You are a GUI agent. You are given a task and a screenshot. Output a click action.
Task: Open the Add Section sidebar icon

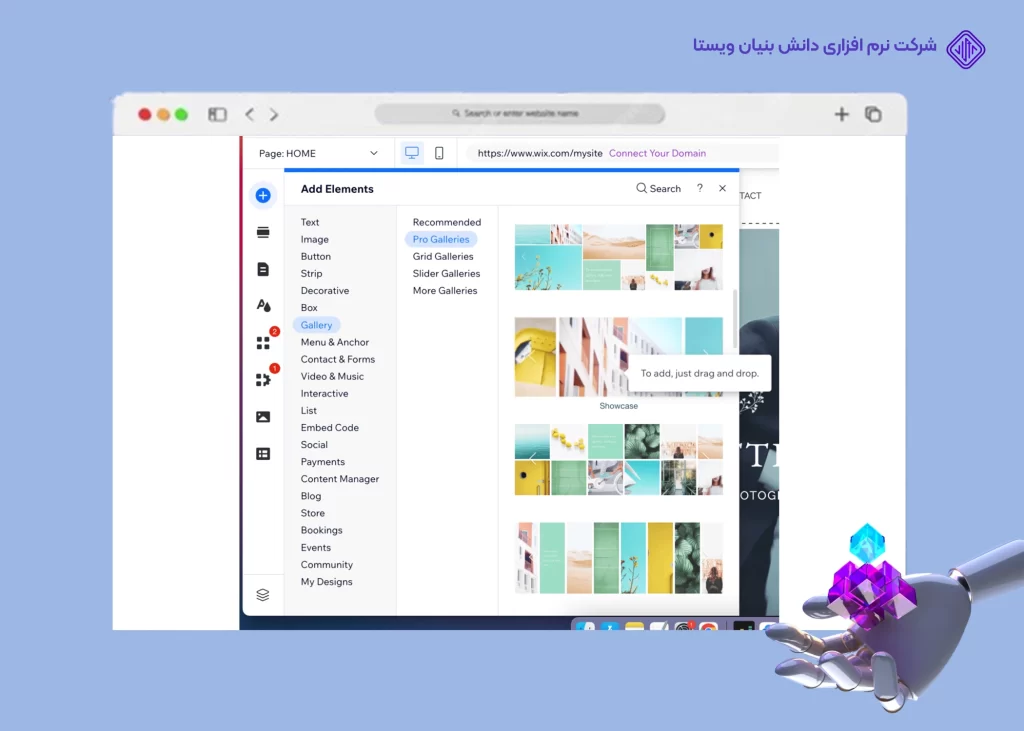(263, 233)
